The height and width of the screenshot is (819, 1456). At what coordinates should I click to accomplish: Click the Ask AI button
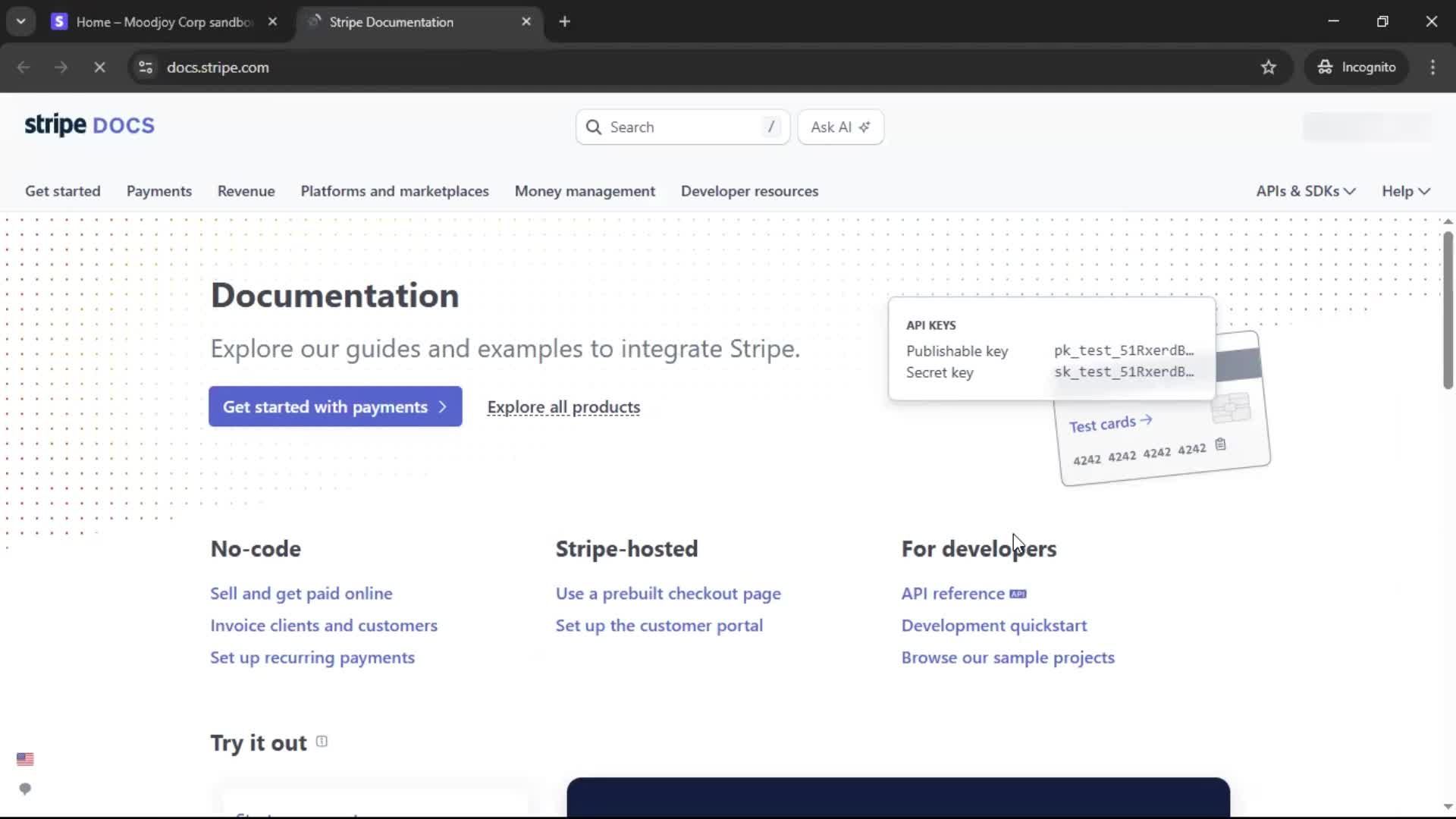click(x=840, y=127)
